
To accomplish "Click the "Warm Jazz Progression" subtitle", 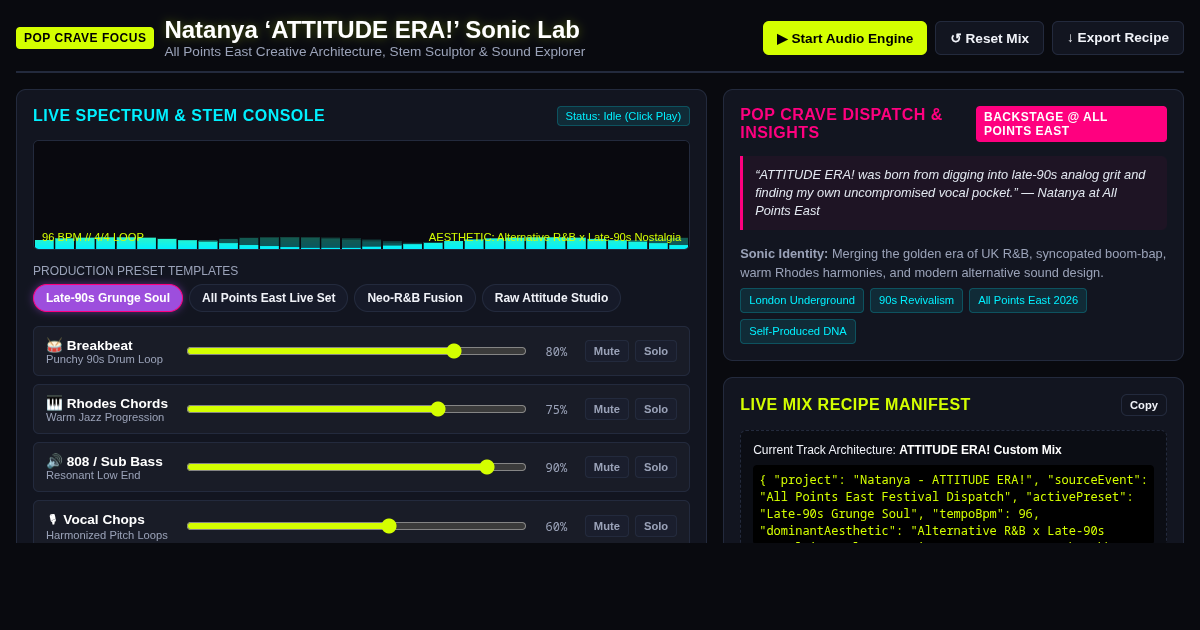I will click(105, 417).
